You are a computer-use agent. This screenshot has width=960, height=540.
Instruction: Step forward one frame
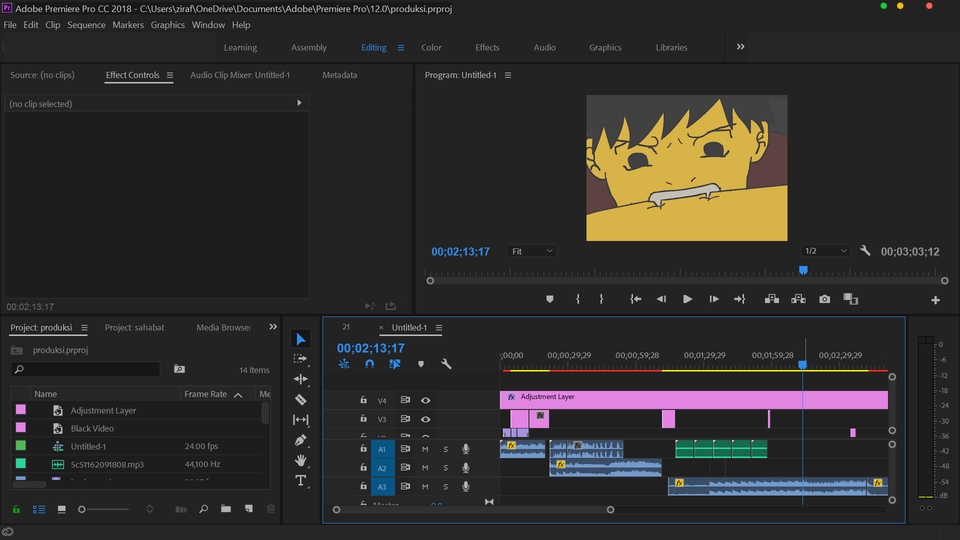point(714,299)
